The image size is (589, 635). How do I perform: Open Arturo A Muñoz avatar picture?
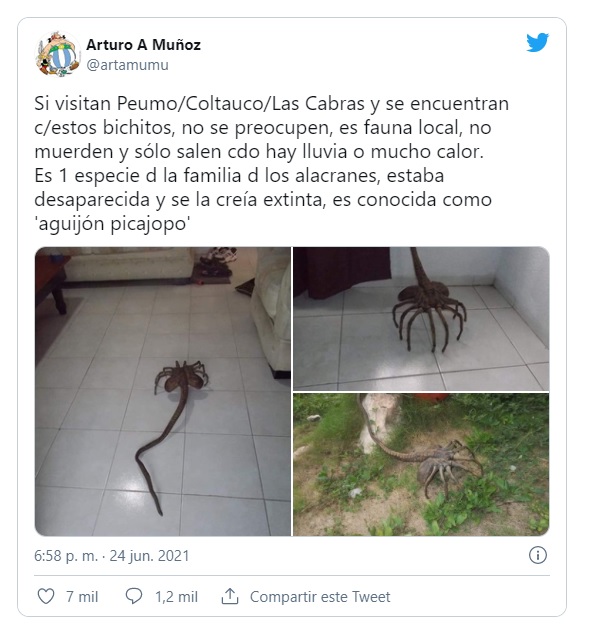[x=58, y=54]
